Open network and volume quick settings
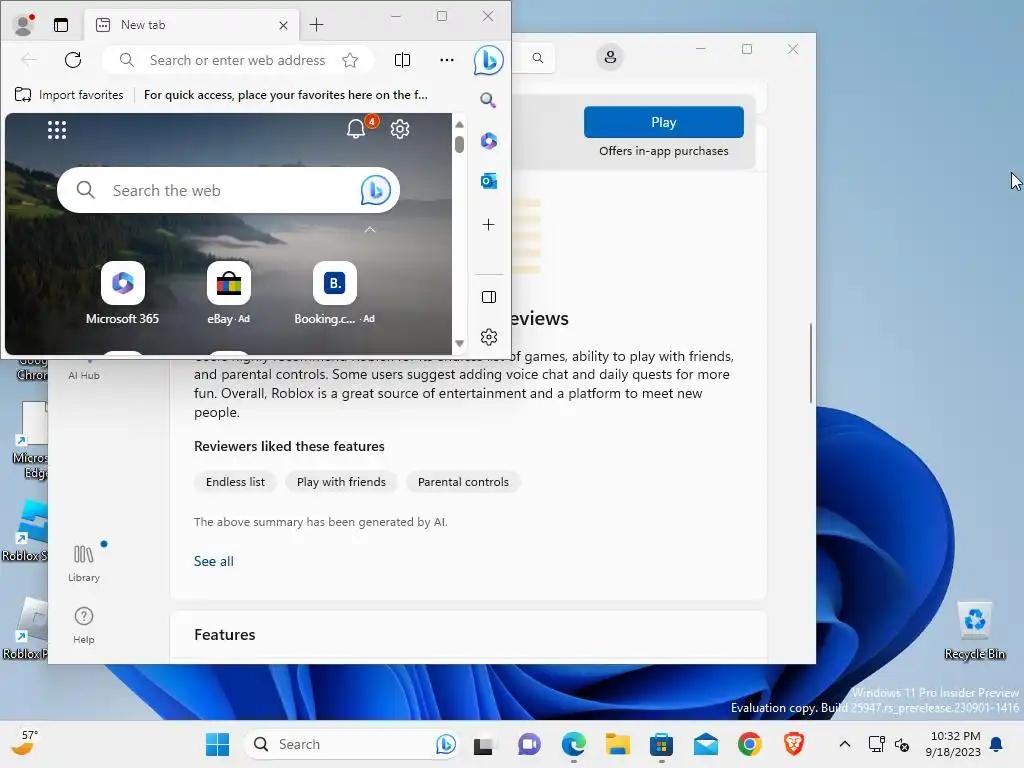This screenshot has height=768, width=1024. point(889,744)
